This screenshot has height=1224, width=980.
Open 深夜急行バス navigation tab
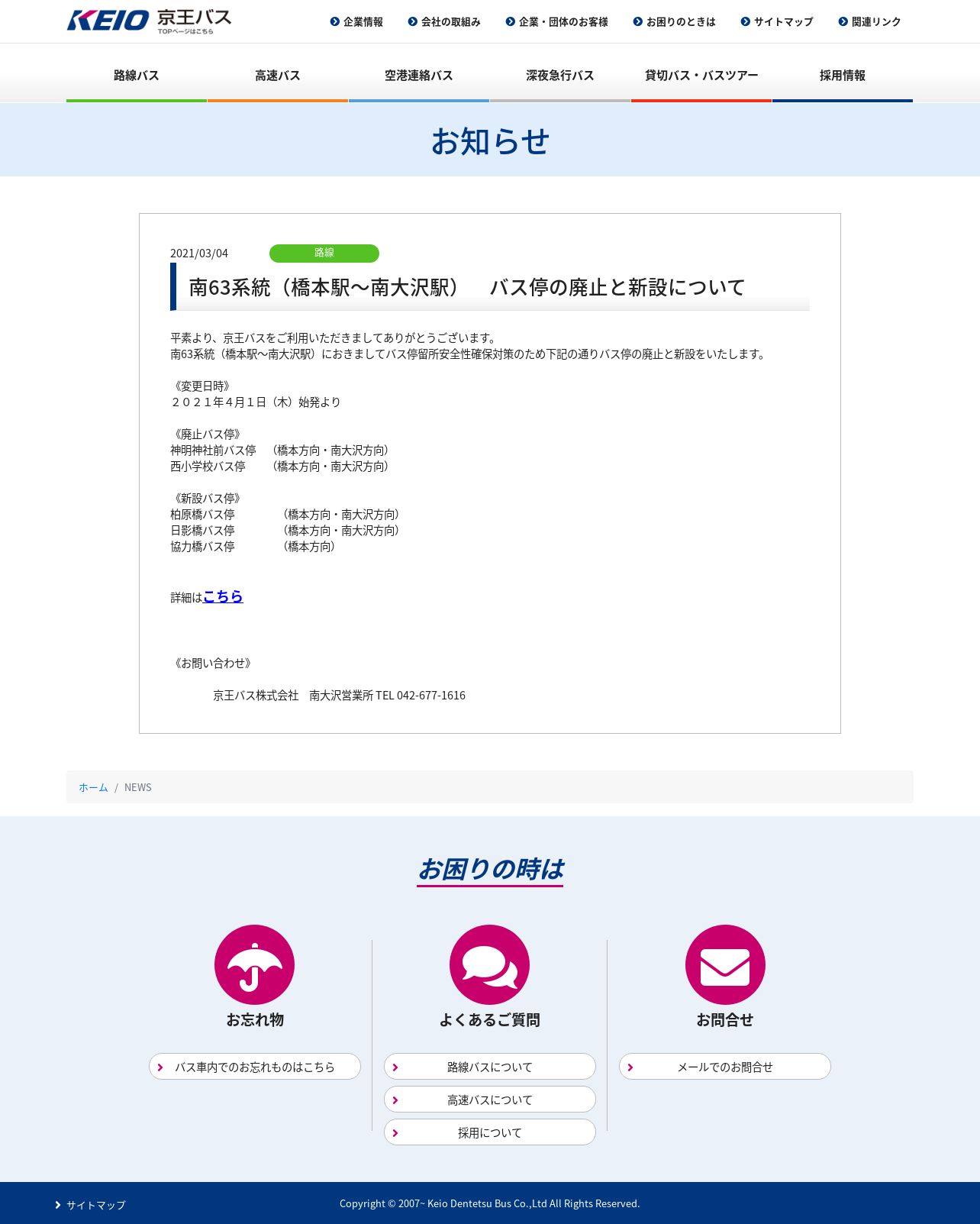point(560,75)
